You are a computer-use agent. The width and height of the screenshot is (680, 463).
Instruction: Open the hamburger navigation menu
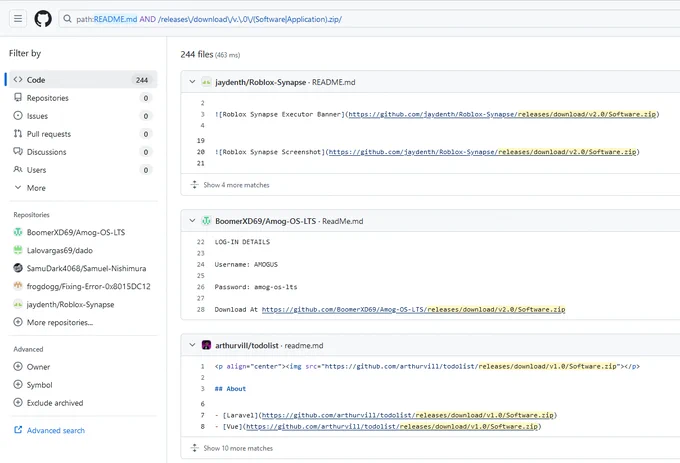click(x=18, y=19)
